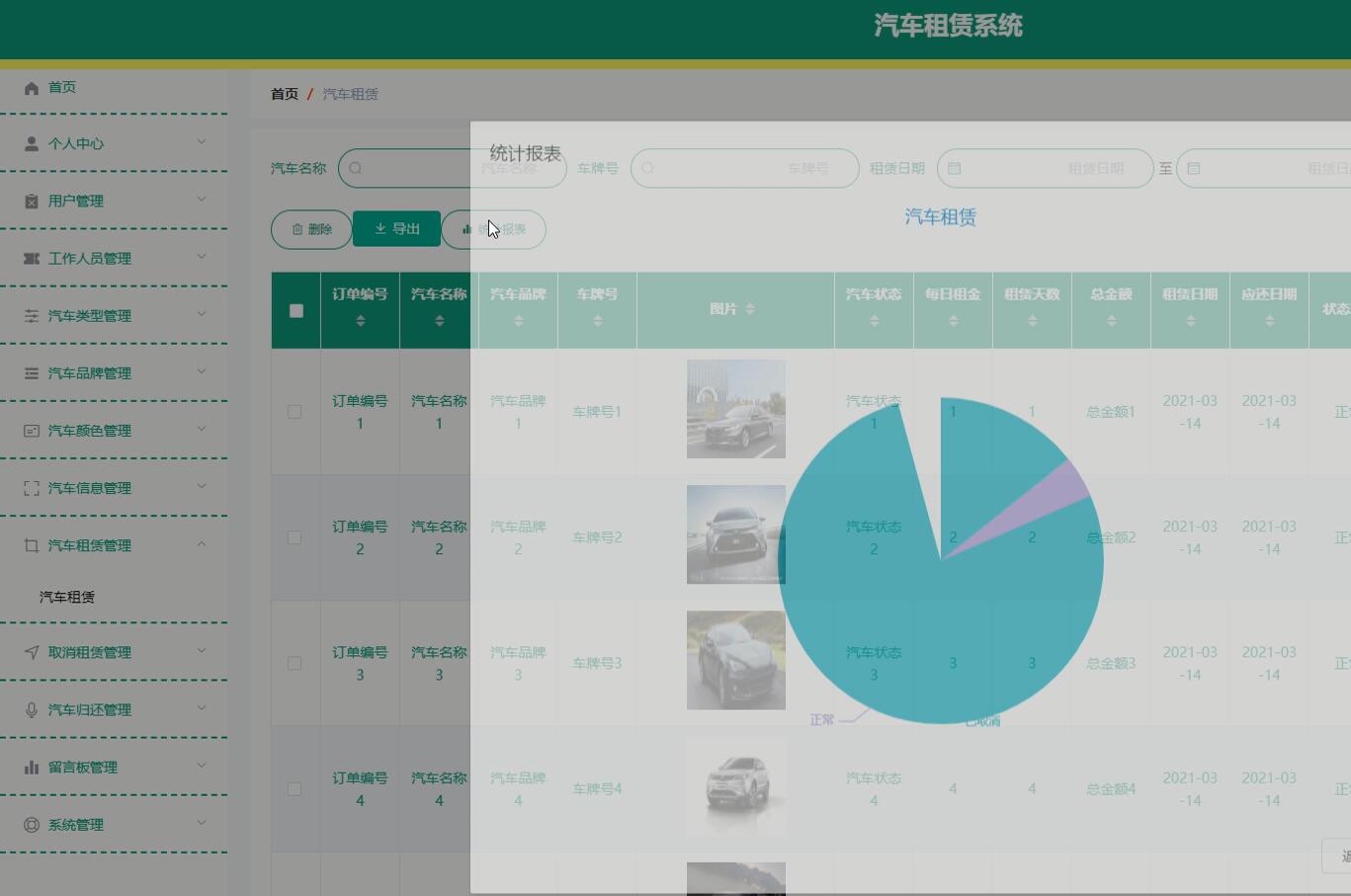Open the car image for 订单编号 3

(736, 660)
